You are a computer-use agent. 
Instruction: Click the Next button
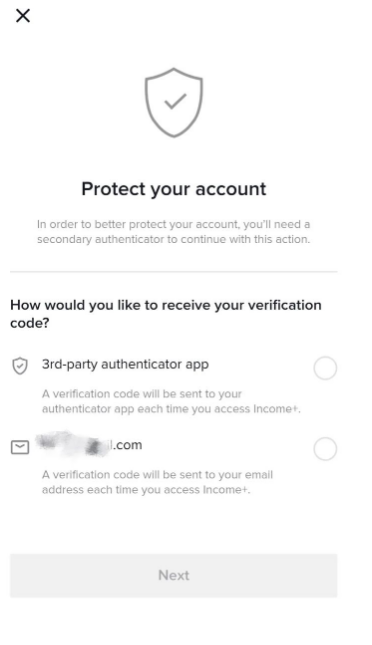coord(174,575)
